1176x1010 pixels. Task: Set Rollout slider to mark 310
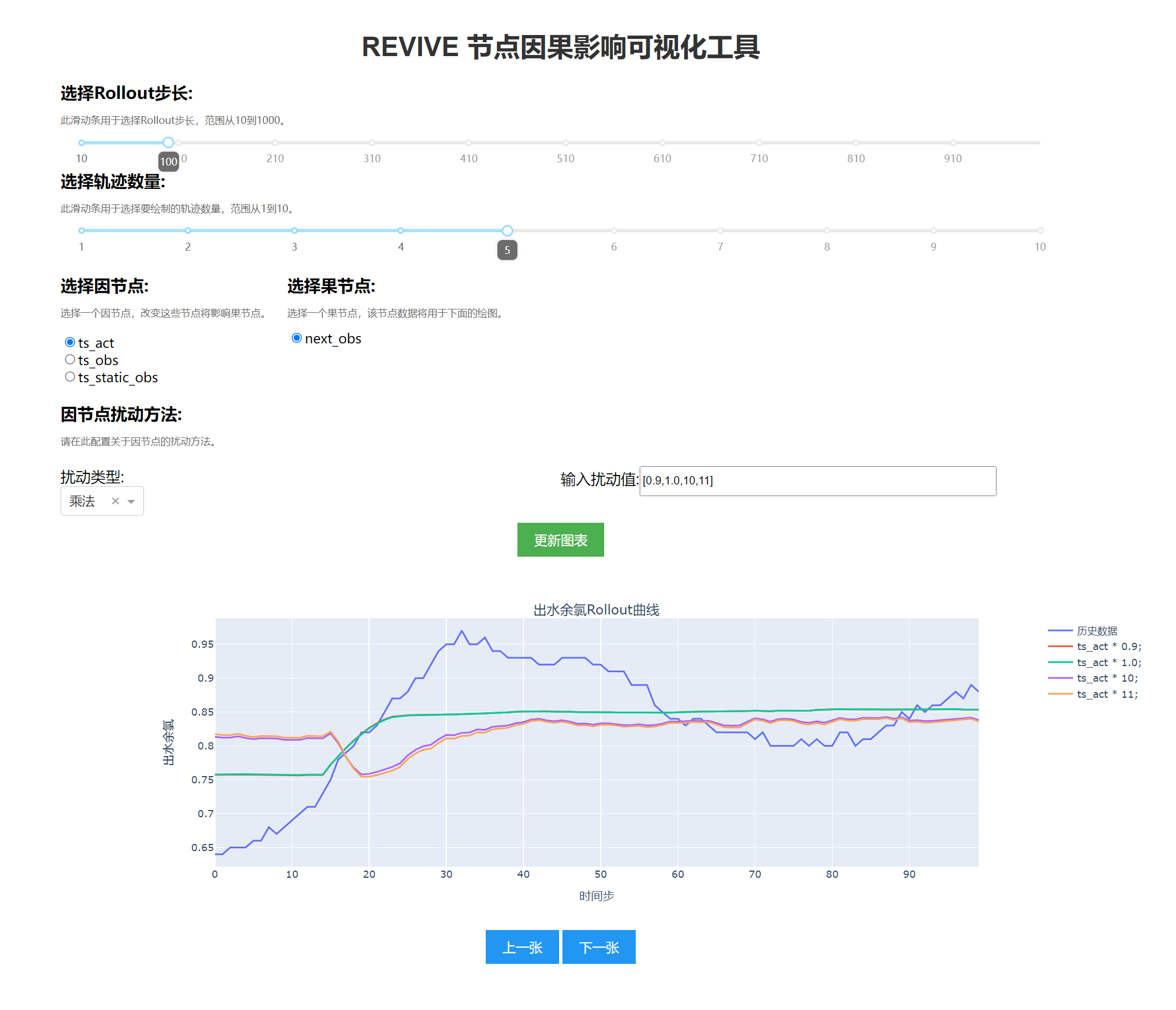click(x=372, y=143)
